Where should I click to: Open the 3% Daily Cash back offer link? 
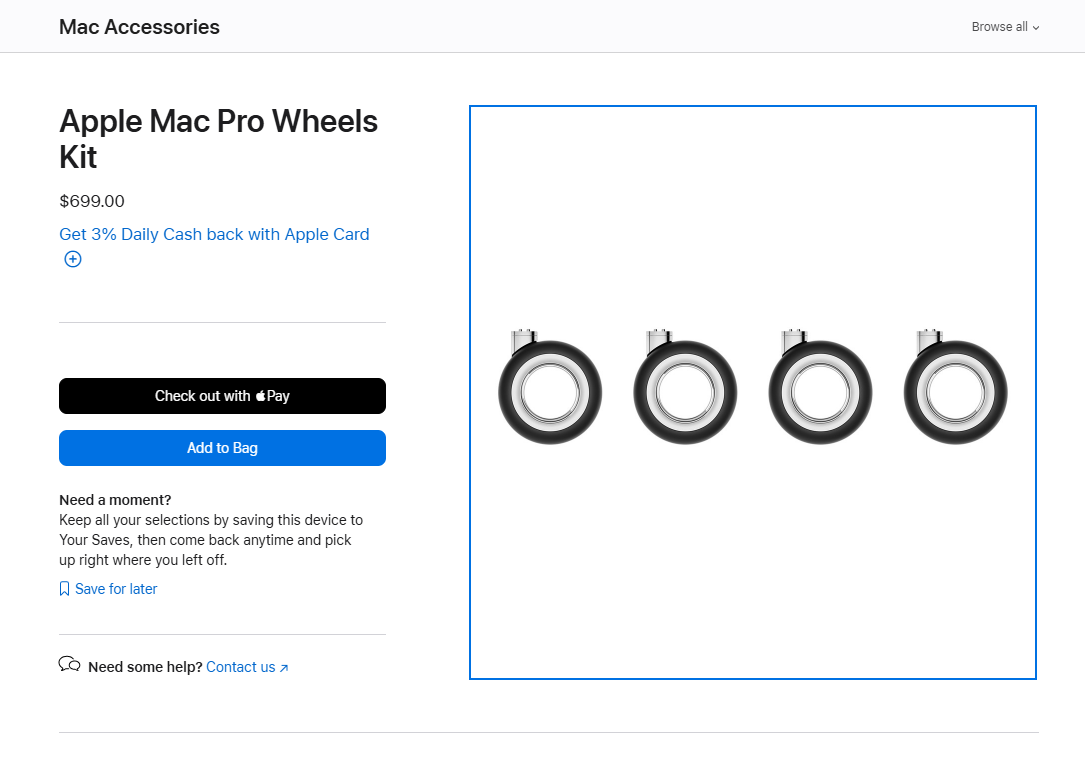coord(214,234)
